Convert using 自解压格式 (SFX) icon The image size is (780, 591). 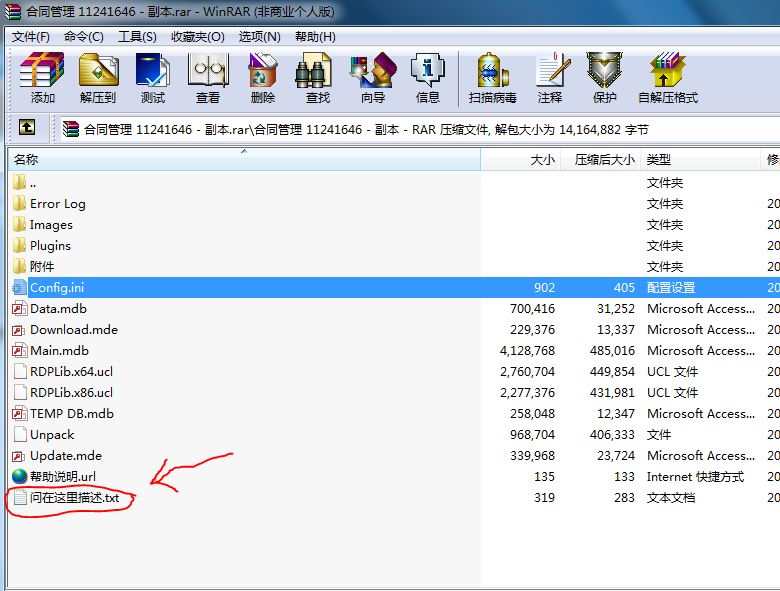(668, 70)
